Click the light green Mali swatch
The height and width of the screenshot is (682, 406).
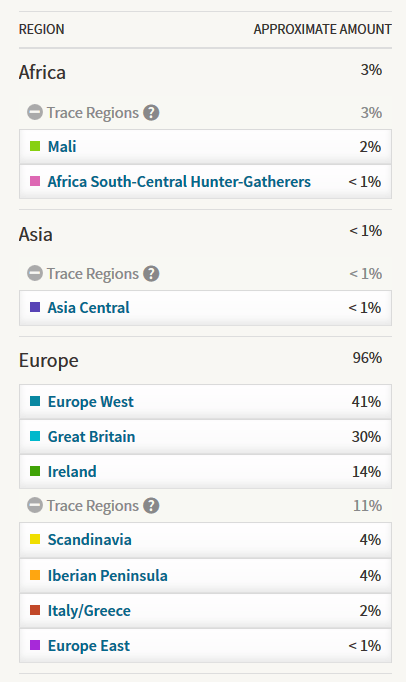tap(35, 146)
